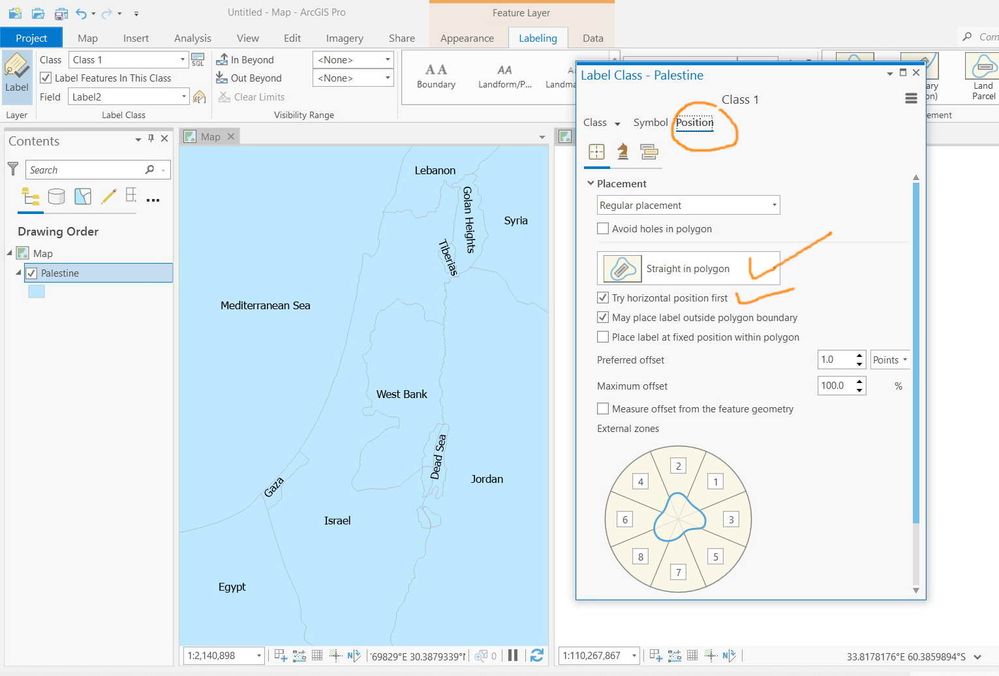The image size is (999, 676).
Task: Click the Open Project folder icon
Action: (x=38, y=13)
